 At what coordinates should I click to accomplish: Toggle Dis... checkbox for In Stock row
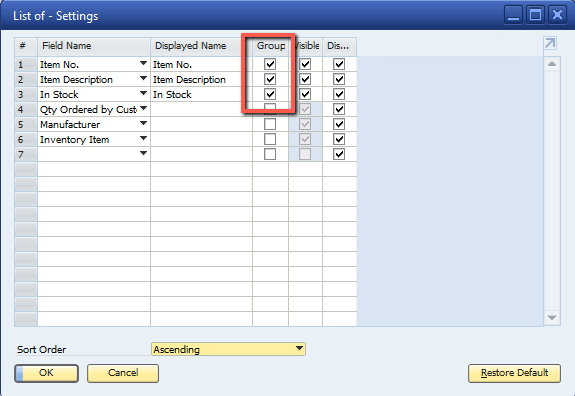click(339, 94)
